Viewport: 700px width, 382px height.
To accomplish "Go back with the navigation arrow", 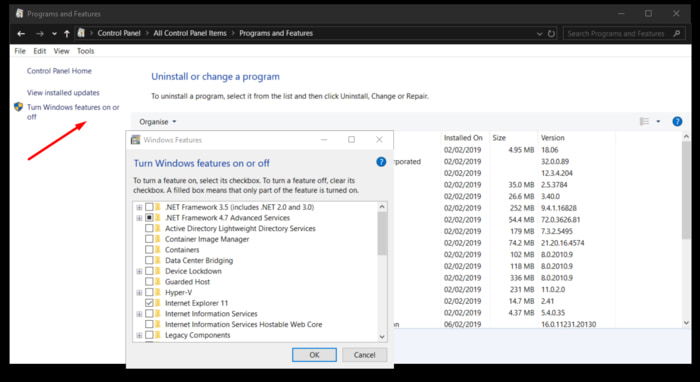I will pos(21,33).
